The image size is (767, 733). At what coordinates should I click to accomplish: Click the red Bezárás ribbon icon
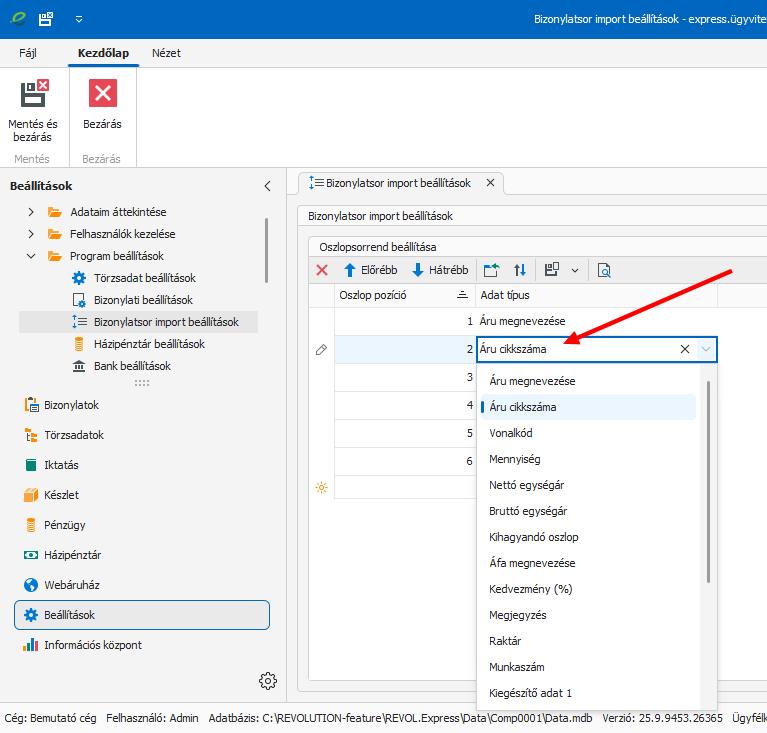(x=102, y=94)
